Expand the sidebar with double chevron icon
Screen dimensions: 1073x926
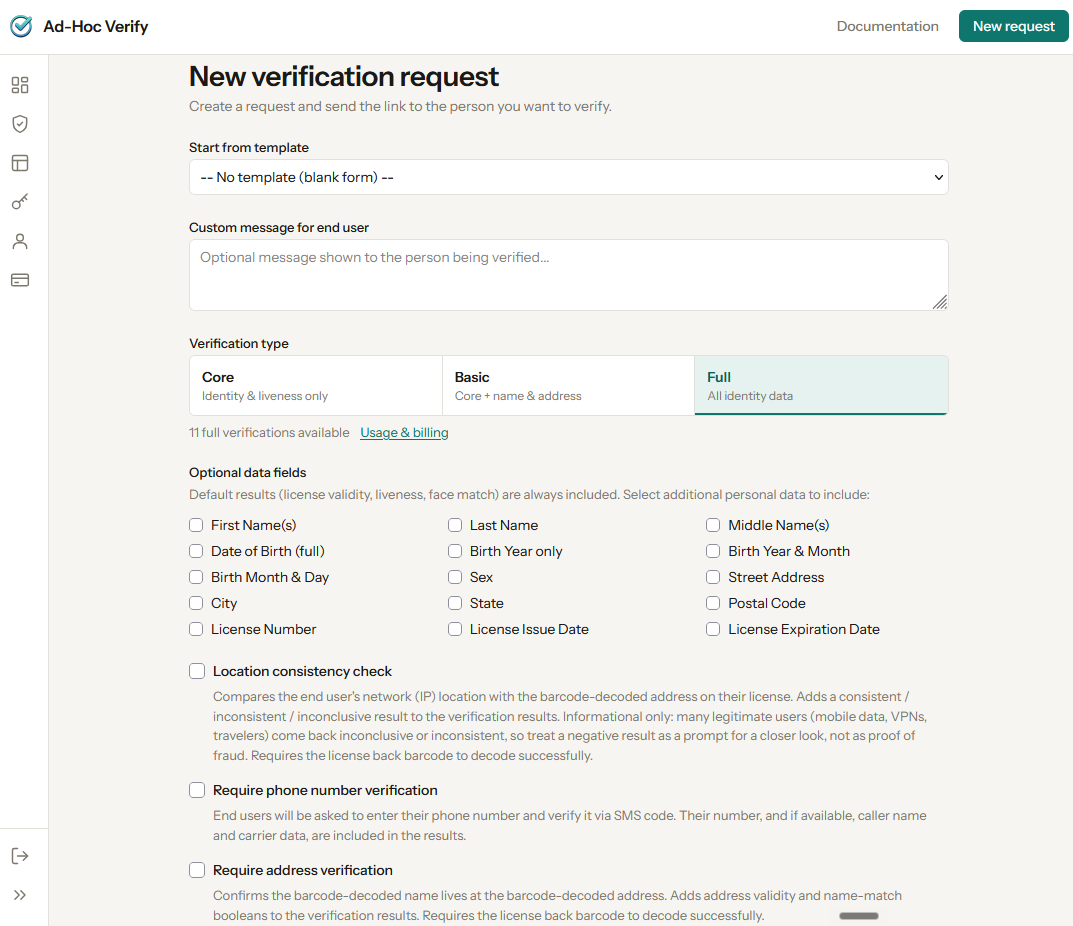point(20,895)
